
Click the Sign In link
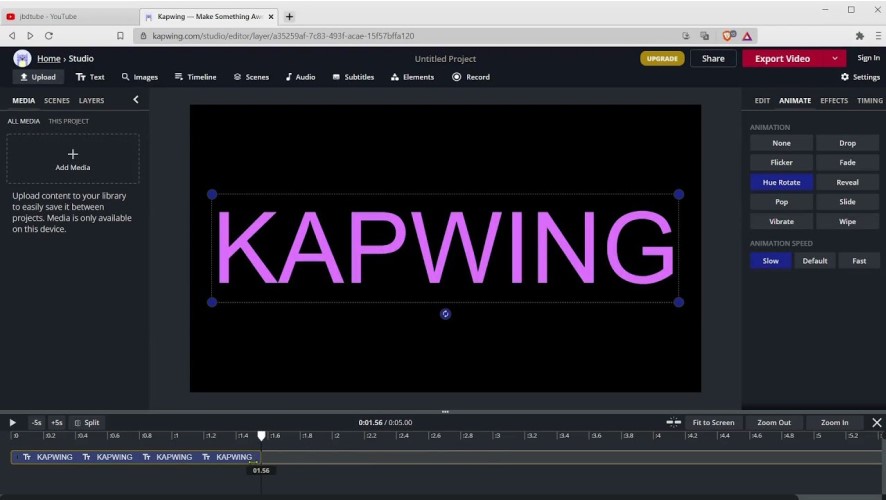click(868, 58)
